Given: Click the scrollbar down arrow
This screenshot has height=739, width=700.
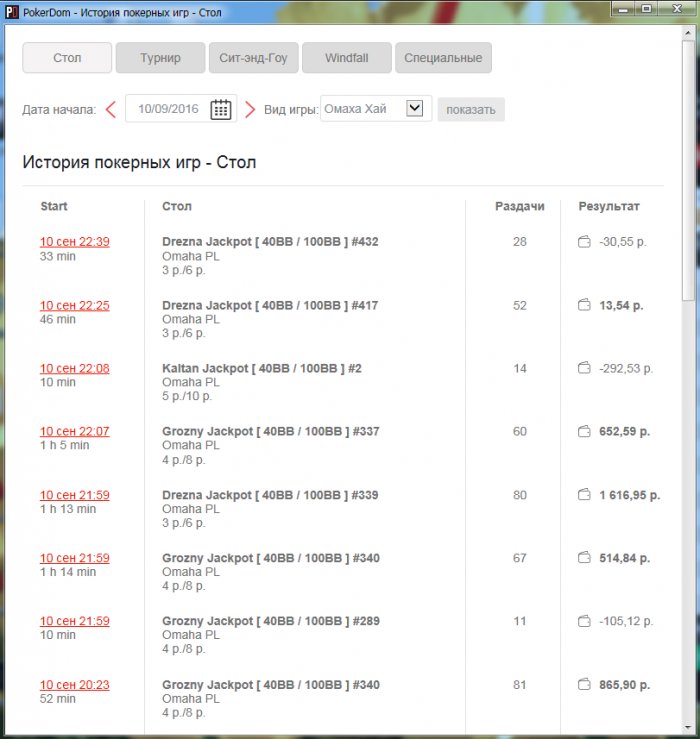Looking at the screenshot, I should [x=688, y=728].
